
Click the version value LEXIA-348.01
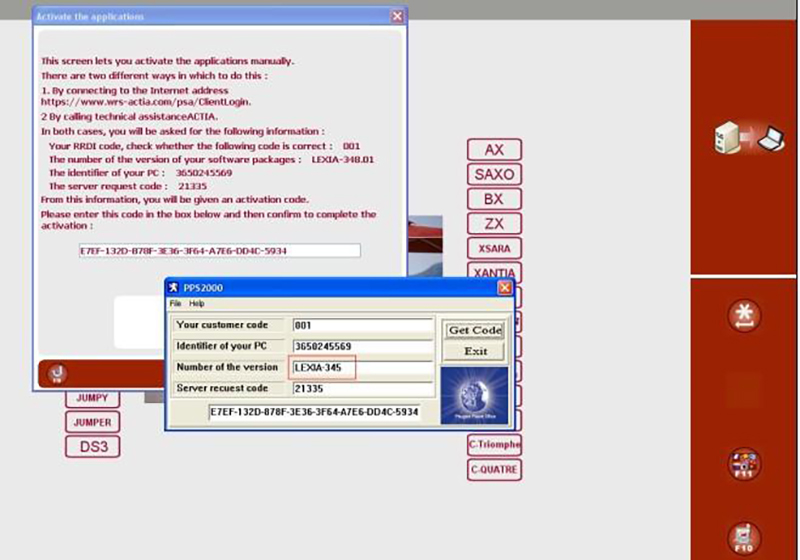pyautogui.click(x=342, y=160)
